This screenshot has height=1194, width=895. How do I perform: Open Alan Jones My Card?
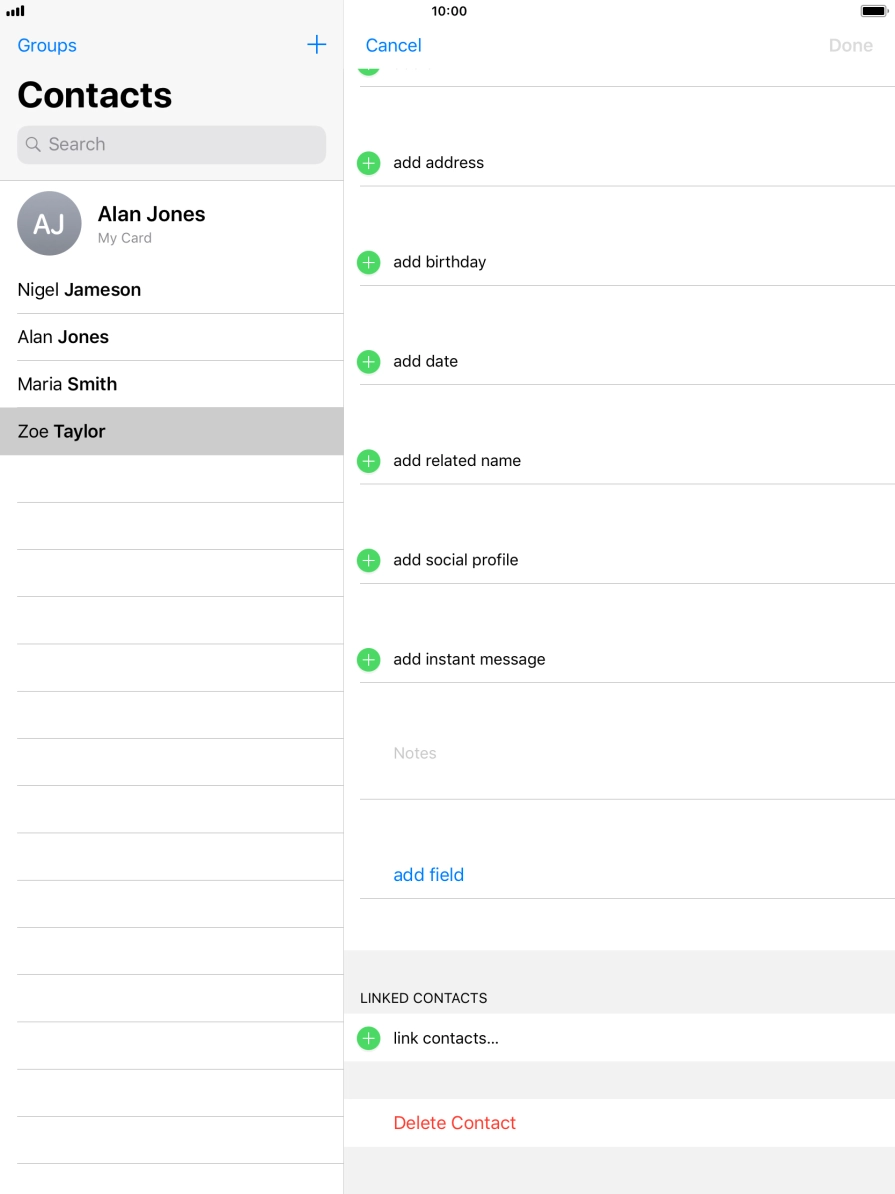(x=150, y=223)
